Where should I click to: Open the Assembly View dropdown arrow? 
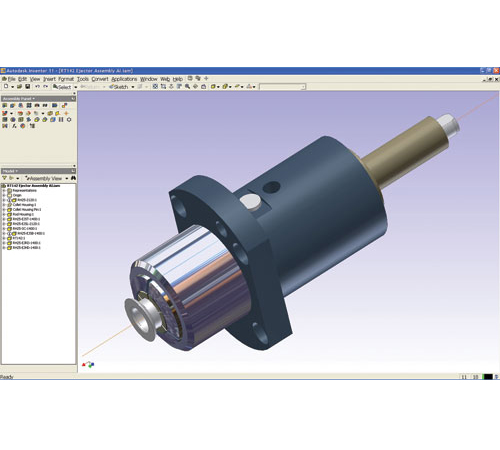coord(67,178)
